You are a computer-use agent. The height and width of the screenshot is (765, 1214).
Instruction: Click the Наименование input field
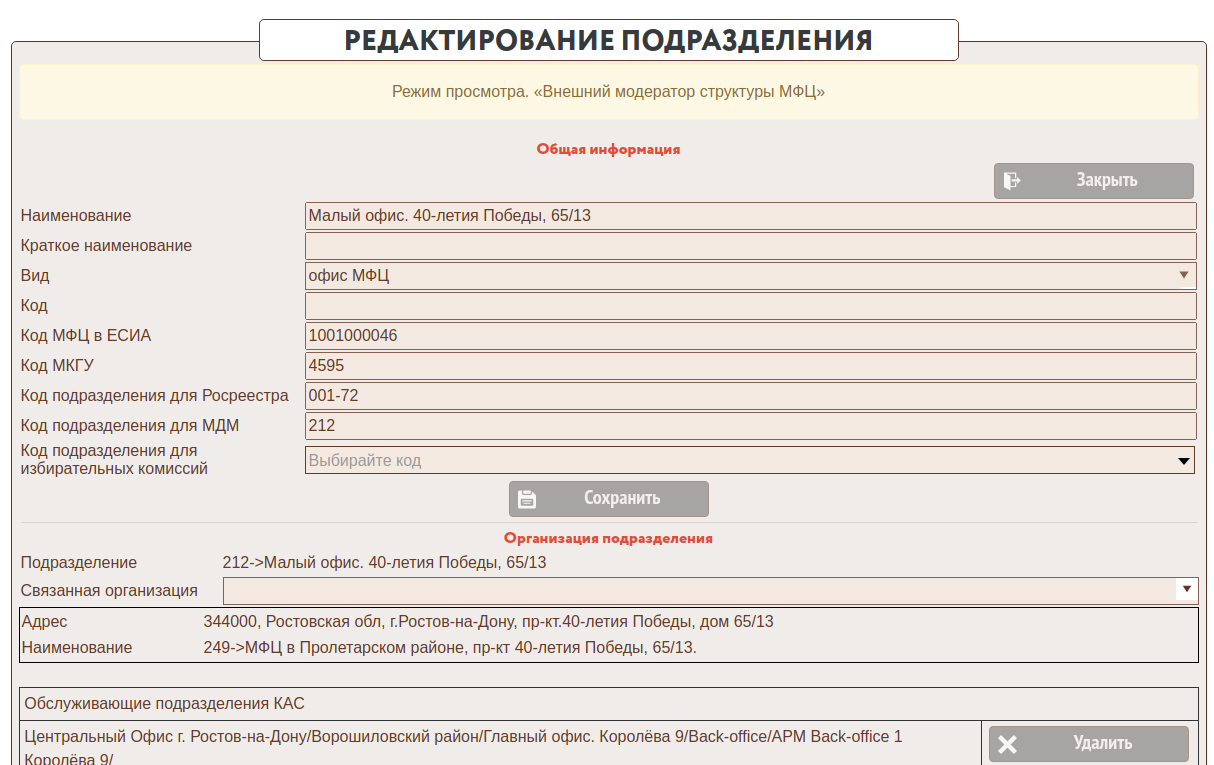click(750, 216)
